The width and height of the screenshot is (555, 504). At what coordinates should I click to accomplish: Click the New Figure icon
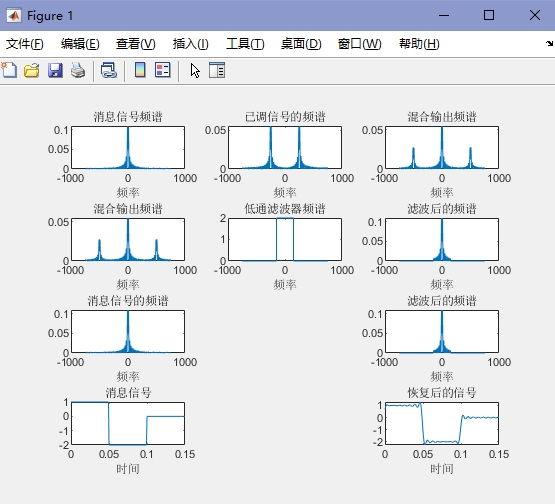pyautogui.click(x=9, y=70)
